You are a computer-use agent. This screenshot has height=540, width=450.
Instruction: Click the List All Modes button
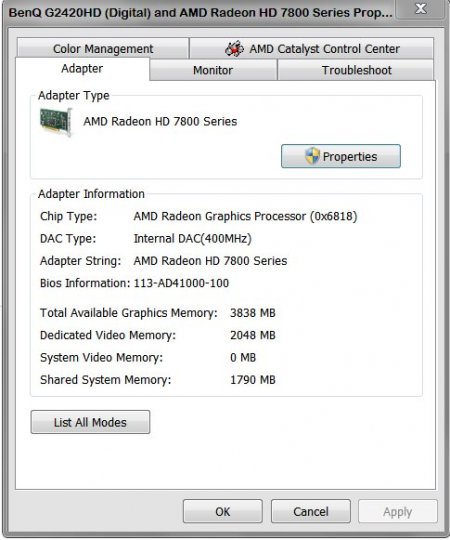(x=90, y=422)
